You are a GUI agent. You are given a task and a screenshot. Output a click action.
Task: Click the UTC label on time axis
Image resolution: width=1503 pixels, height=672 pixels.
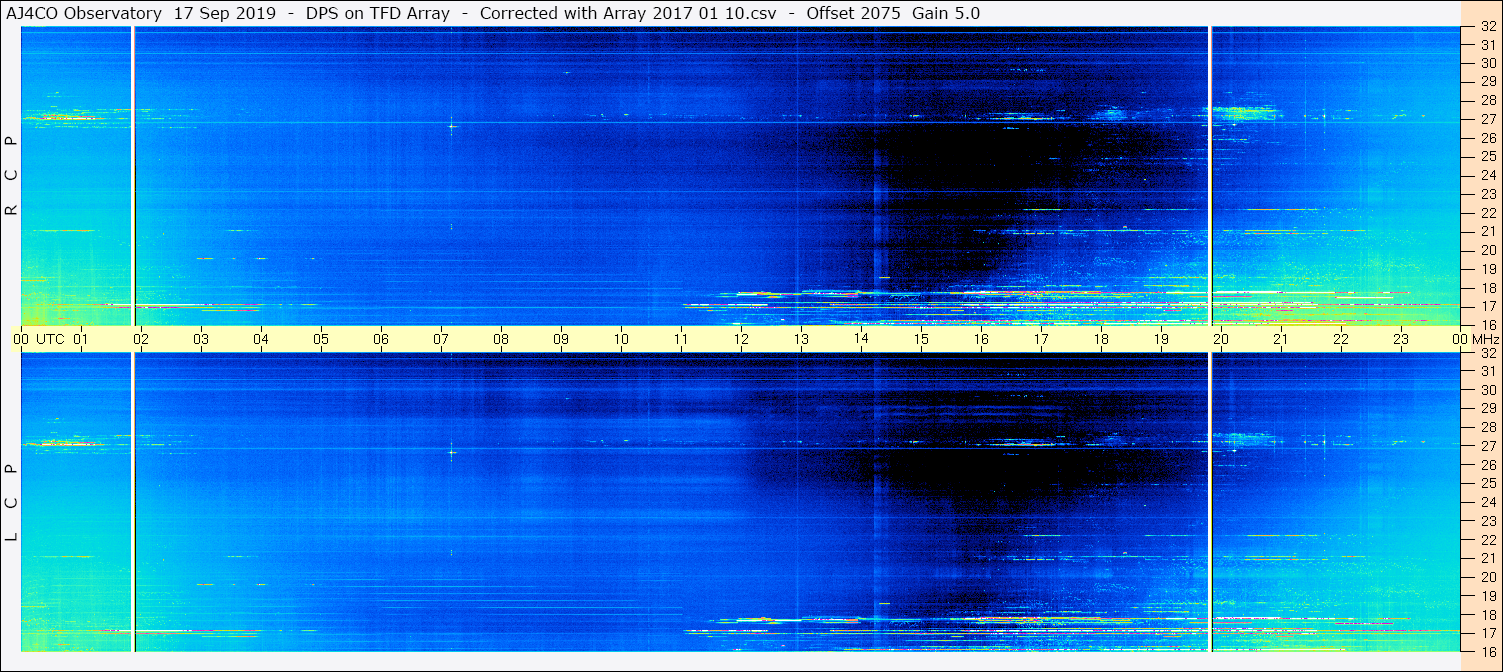tap(51, 339)
